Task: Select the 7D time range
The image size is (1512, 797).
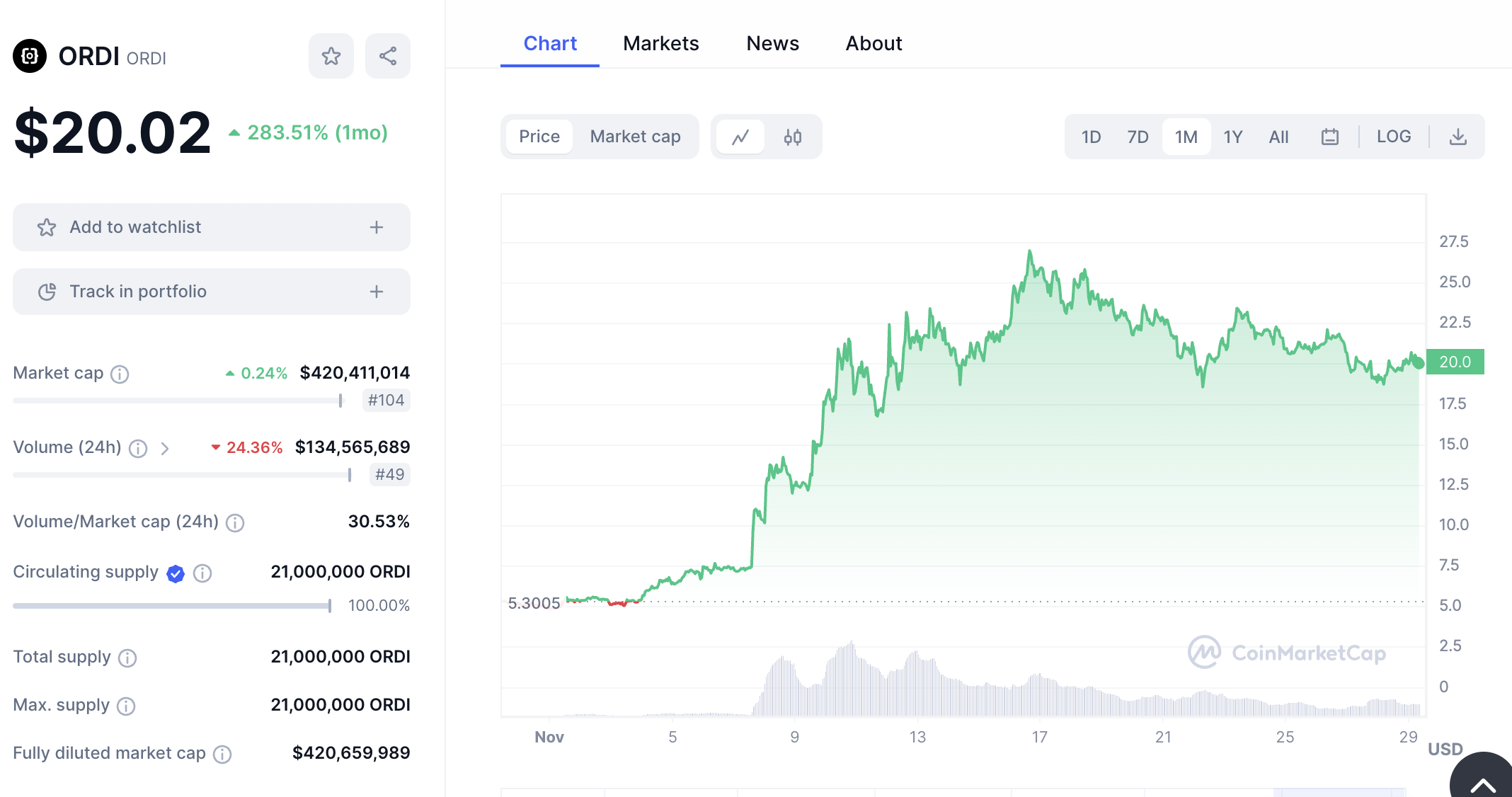Action: pos(1138,137)
